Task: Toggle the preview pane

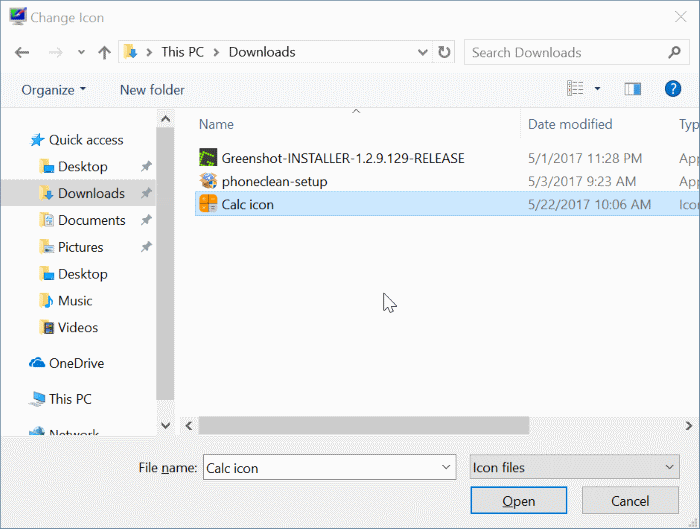Action: coord(633,89)
